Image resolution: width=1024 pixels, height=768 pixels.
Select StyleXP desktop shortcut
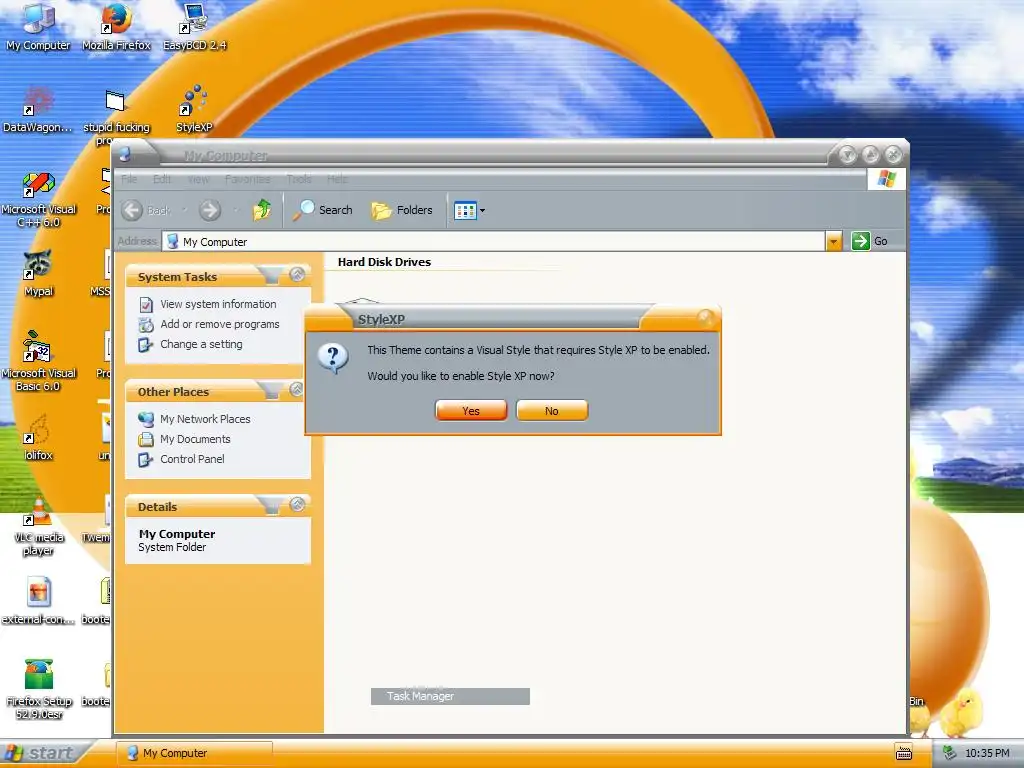(x=194, y=110)
